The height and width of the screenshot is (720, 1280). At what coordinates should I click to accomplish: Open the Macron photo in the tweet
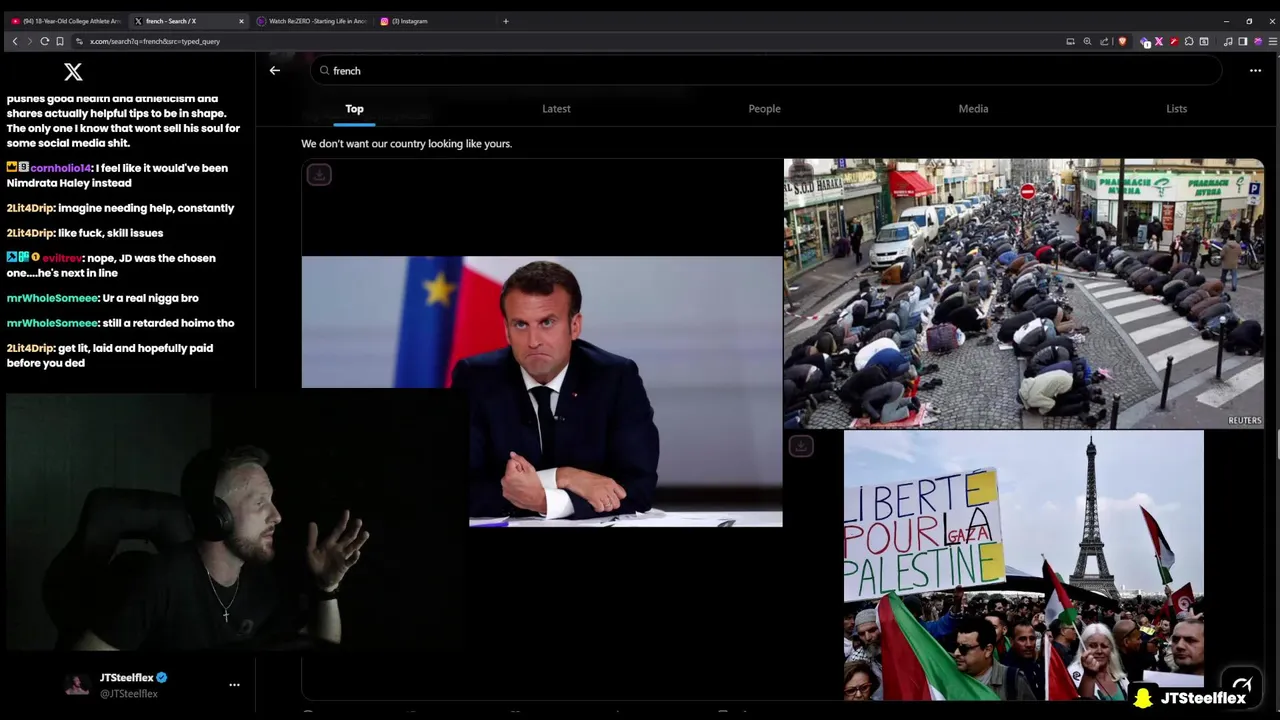coord(542,391)
